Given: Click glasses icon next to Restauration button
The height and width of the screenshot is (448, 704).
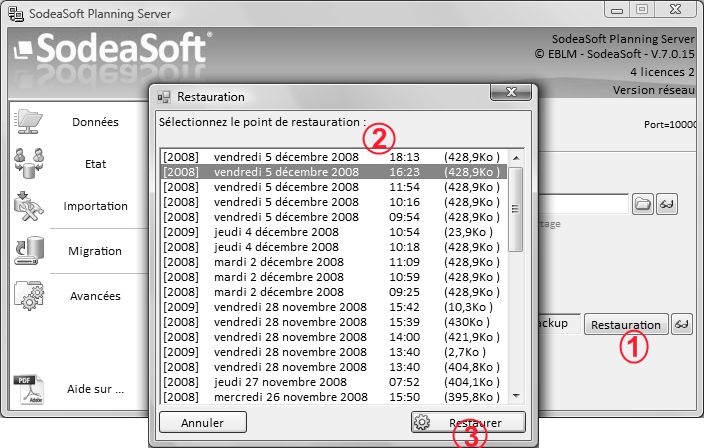Looking at the screenshot, I should click(x=682, y=324).
